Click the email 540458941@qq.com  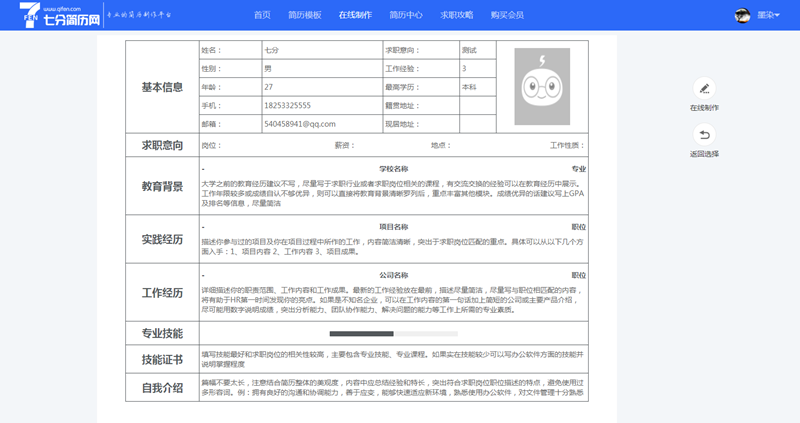tap(300, 124)
